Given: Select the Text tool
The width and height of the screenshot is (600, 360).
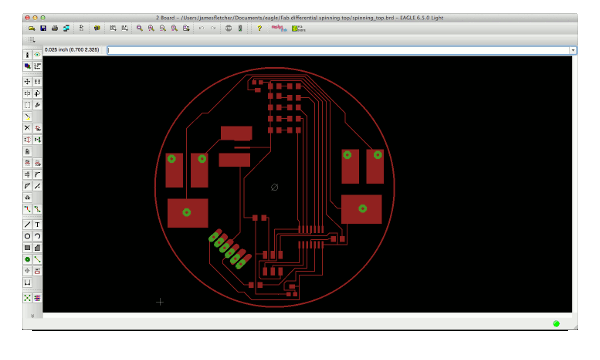Looking at the screenshot, I should pyautogui.click(x=37, y=225).
